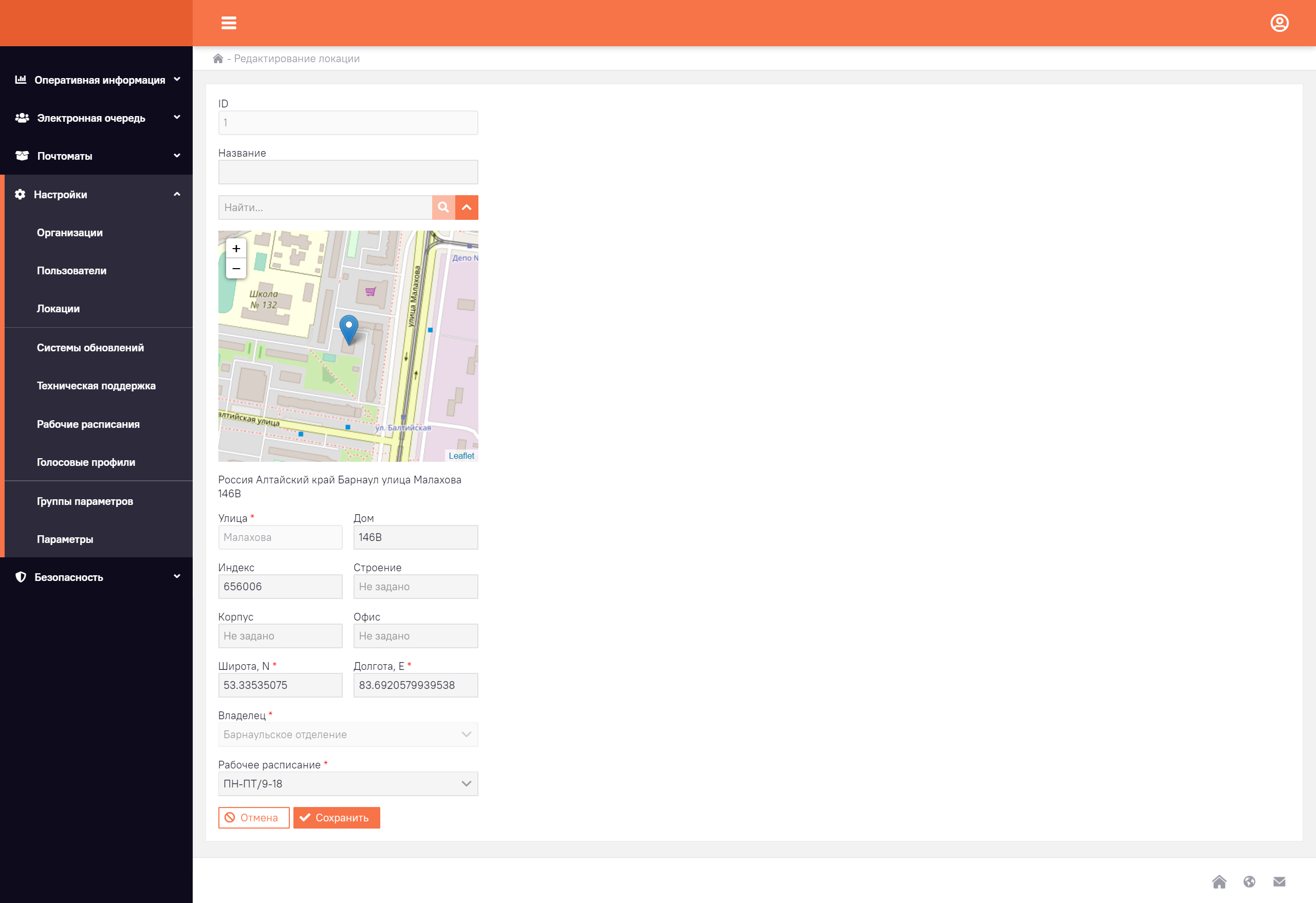Click the breadcrumb home icon
Viewport: 1316px width, 903px height.
click(x=218, y=59)
